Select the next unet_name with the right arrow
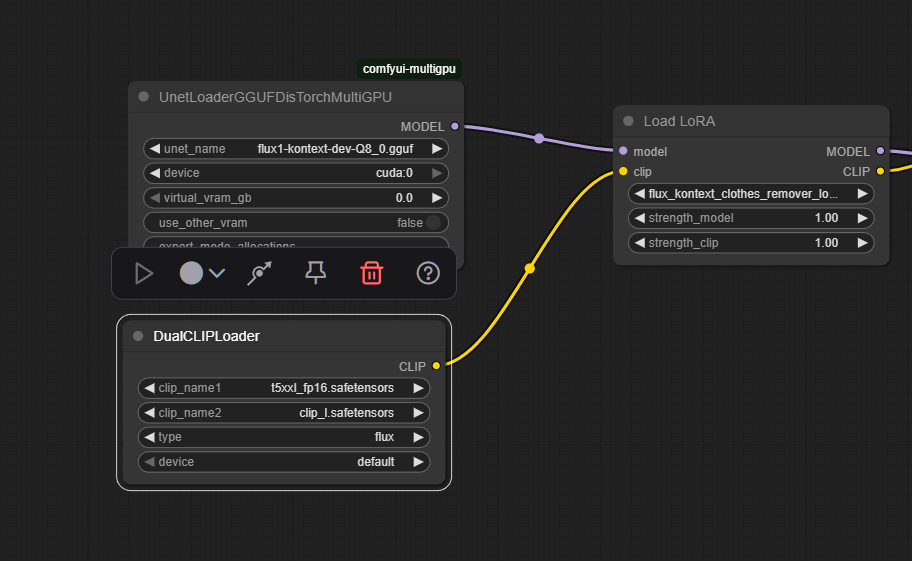Screen dimensions: 912x561 pyautogui.click(x=437, y=149)
